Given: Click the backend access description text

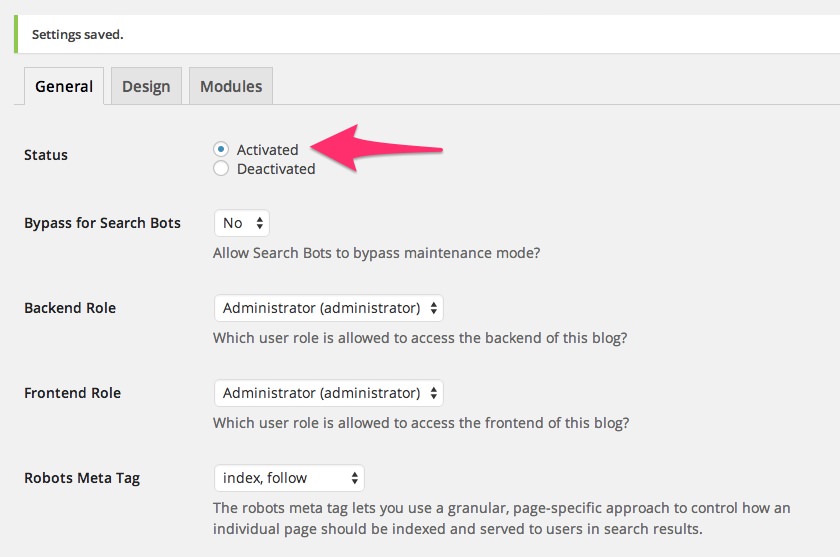Looking at the screenshot, I should [420, 338].
